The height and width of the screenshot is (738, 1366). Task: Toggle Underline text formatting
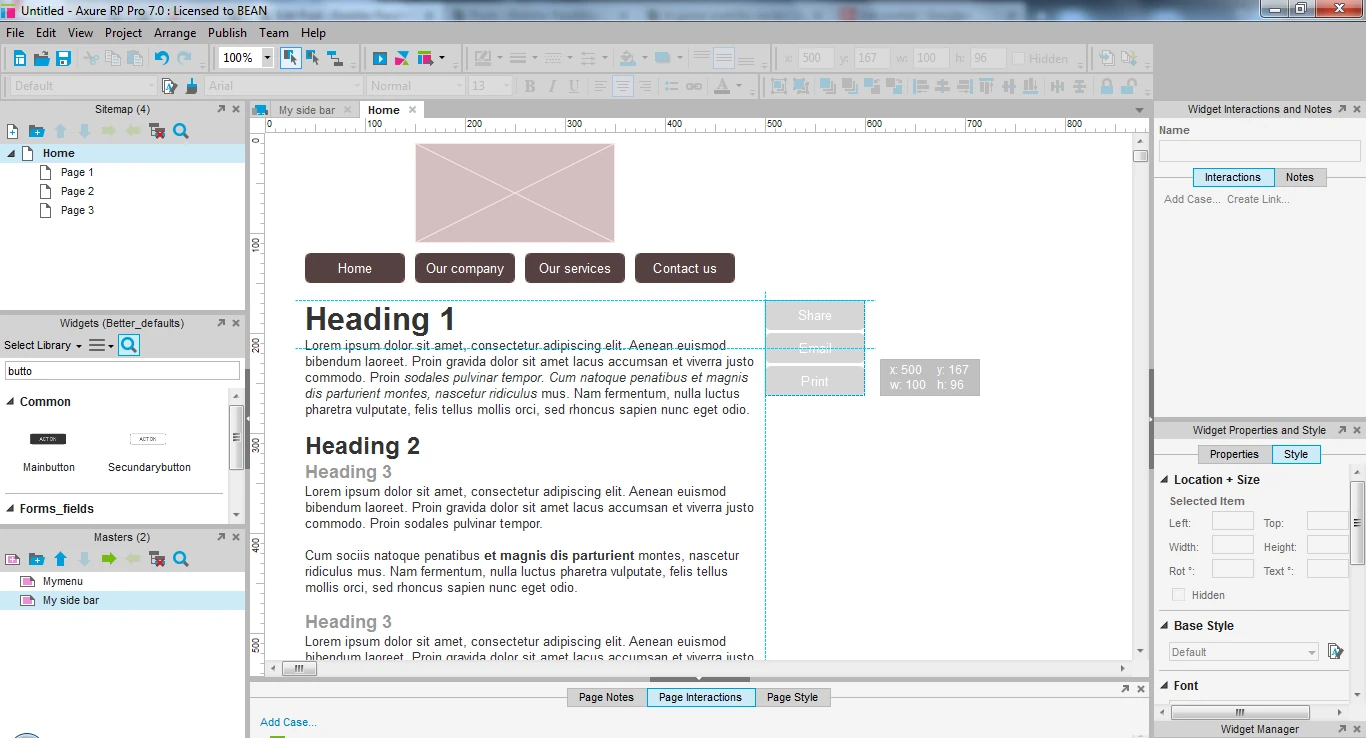(x=572, y=86)
